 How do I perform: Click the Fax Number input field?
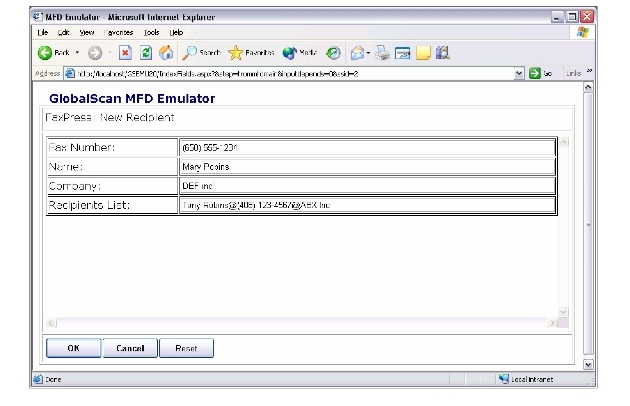[x=368, y=148]
